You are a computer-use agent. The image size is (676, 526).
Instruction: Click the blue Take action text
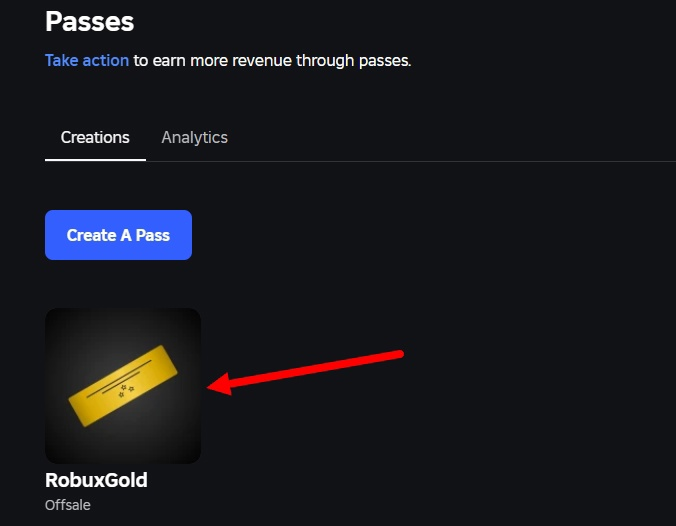pos(87,60)
